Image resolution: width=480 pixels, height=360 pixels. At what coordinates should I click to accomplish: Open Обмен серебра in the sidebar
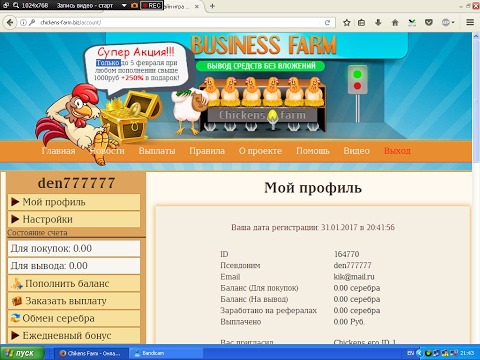coord(74,318)
